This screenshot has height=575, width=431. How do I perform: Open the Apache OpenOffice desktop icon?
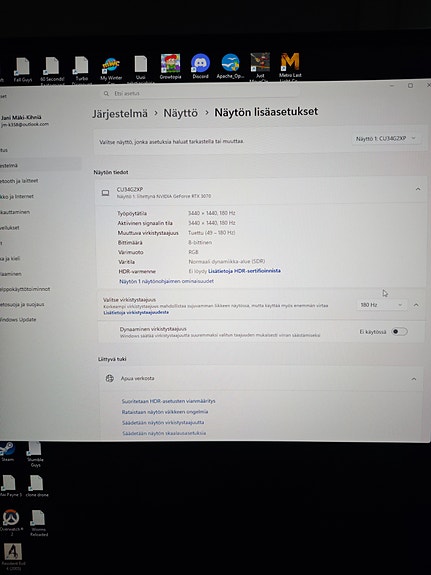point(230,66)
